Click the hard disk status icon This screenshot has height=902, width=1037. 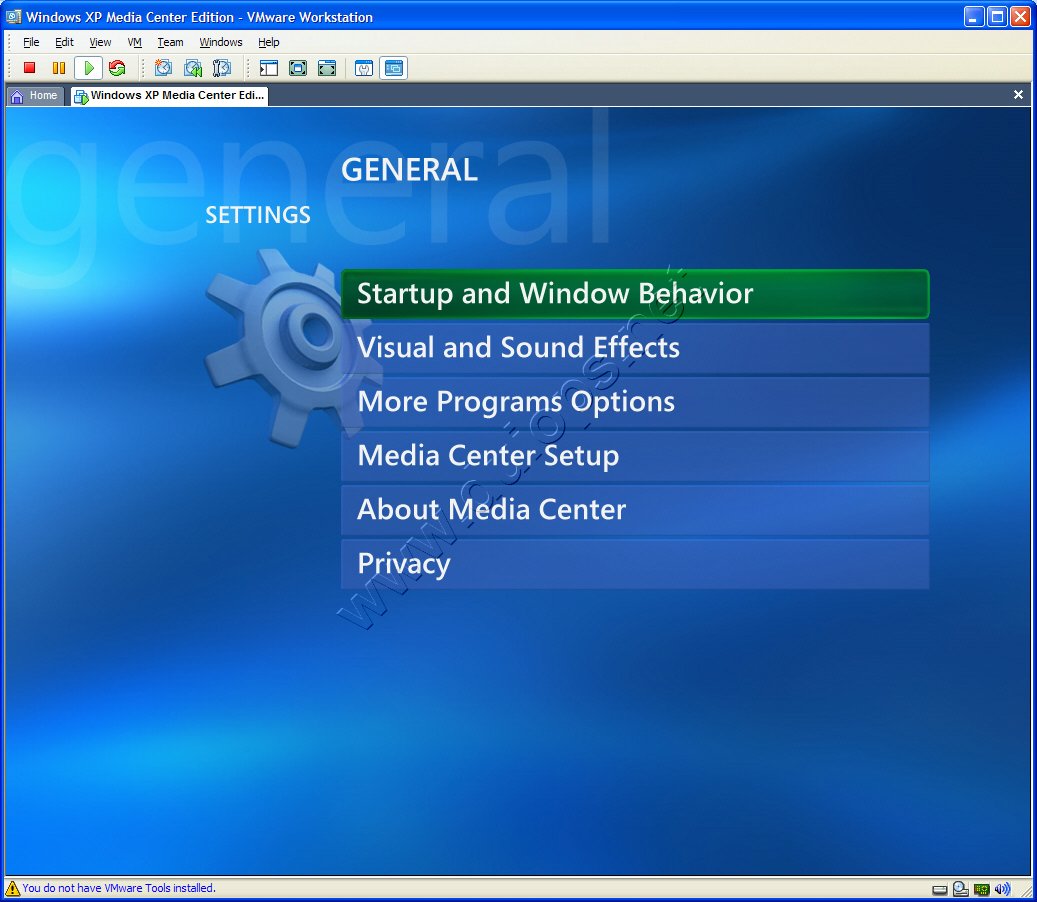click(x=939, y=890)
